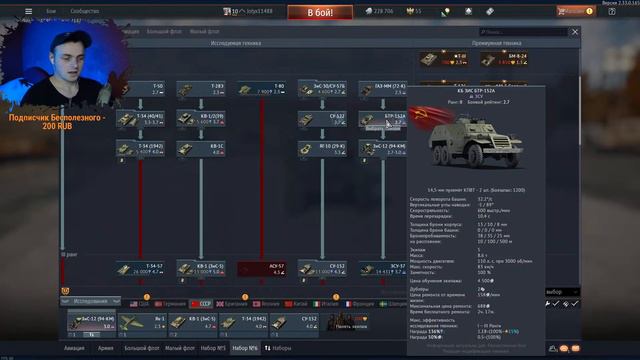Open the Наборы presets manager

(278, 348)
